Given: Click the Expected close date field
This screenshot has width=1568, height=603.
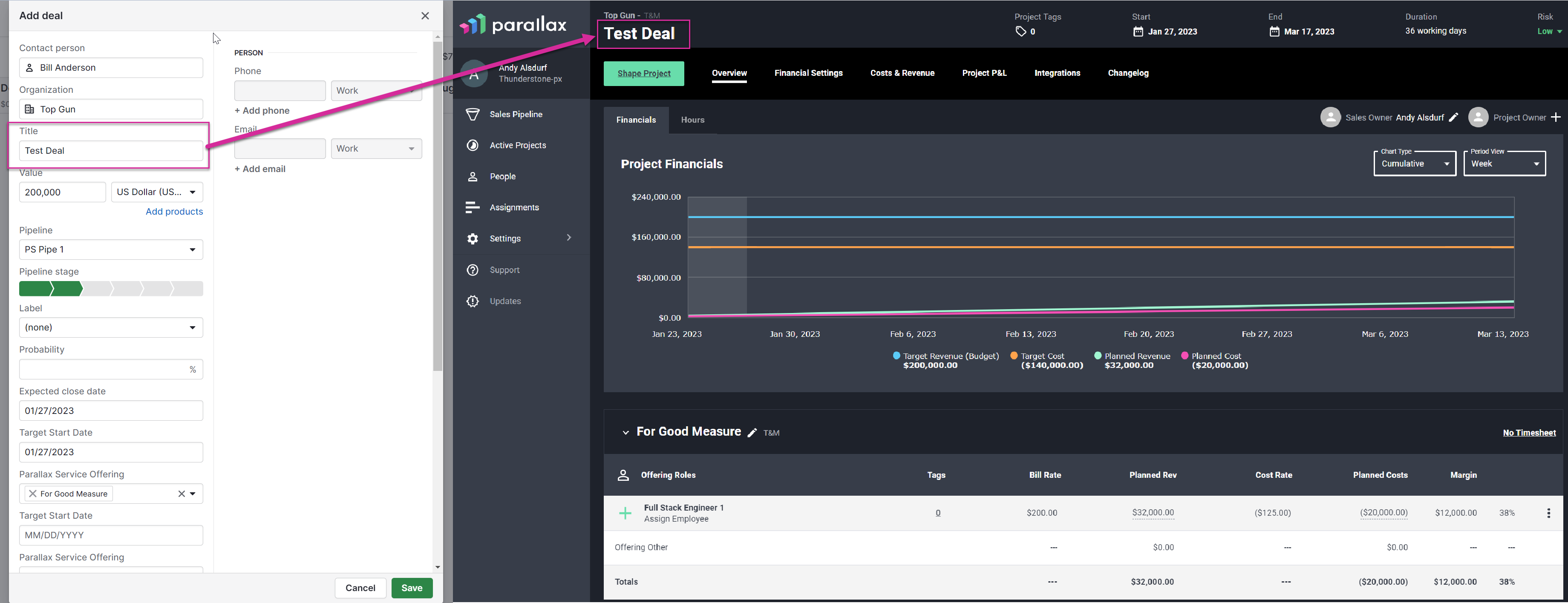Looking at the screenshot, I should point(111,411).
